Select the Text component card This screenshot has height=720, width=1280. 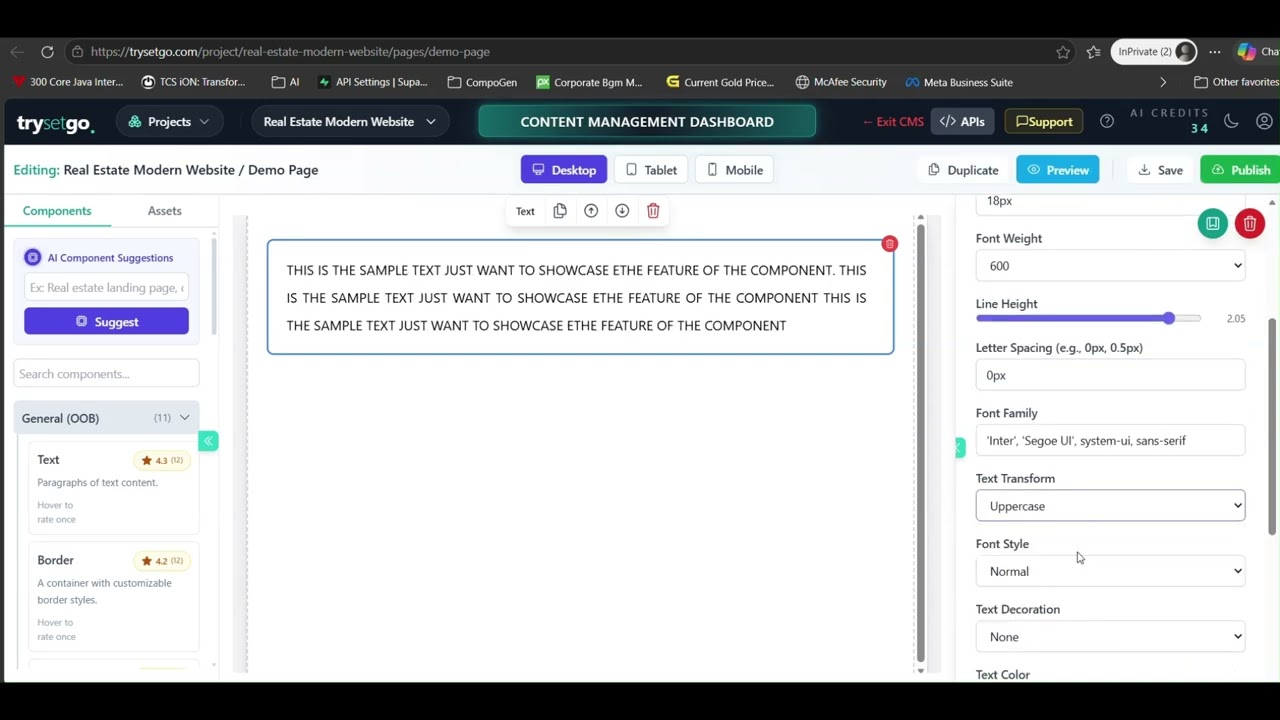pyautogui.click(x=113, y=488)
